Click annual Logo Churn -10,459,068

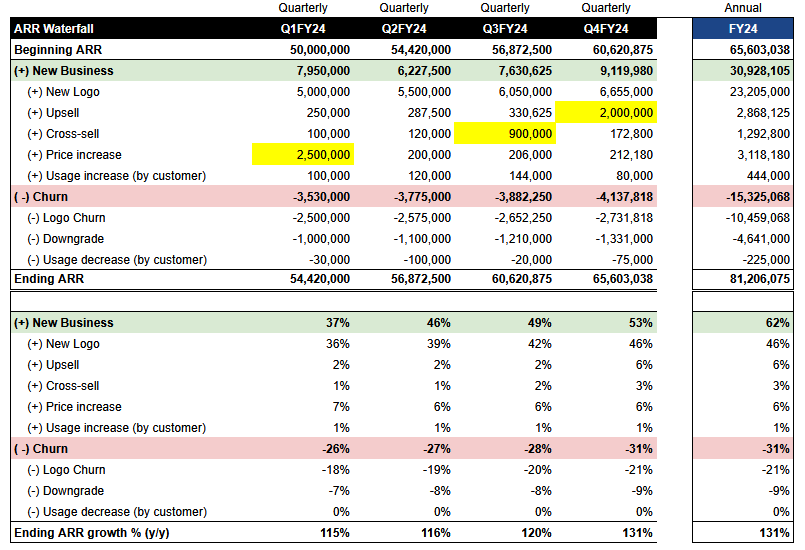pos(758,218)
